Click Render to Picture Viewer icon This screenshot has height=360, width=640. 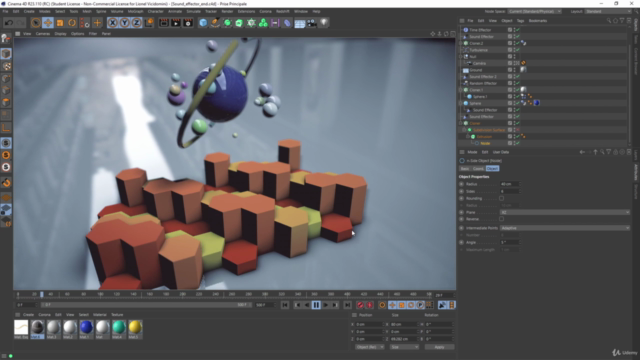coord(176,23)
